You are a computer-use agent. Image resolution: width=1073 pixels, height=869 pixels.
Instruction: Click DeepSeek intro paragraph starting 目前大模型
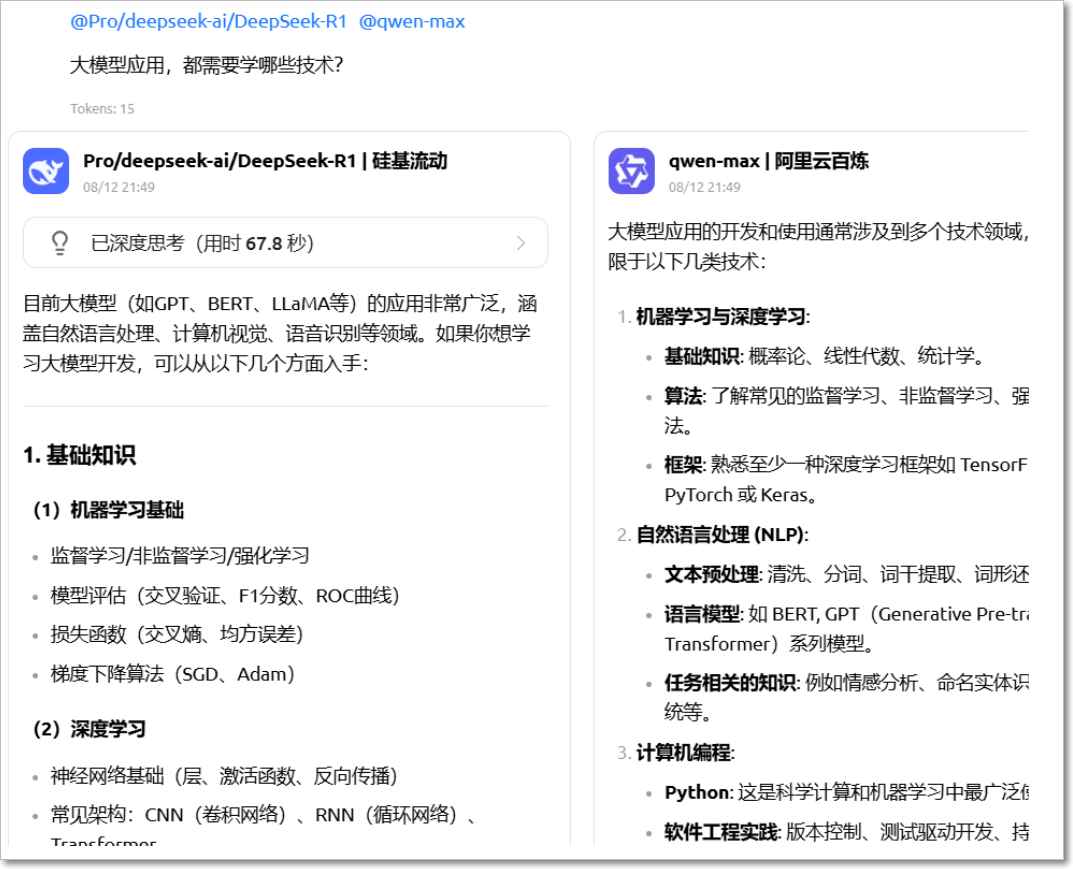[x=281, y=333]
